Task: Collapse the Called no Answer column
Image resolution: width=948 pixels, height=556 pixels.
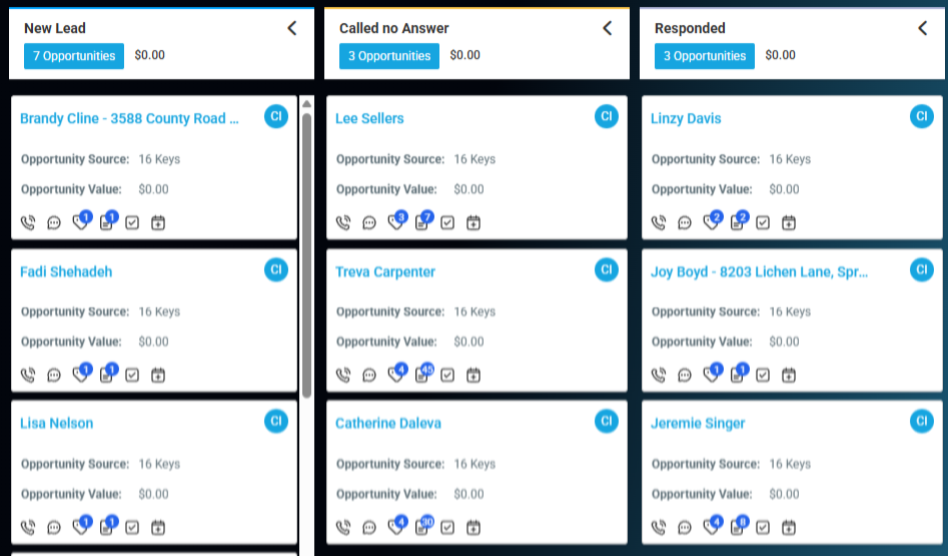Action: pyautogui.click(x=607, y=28)
